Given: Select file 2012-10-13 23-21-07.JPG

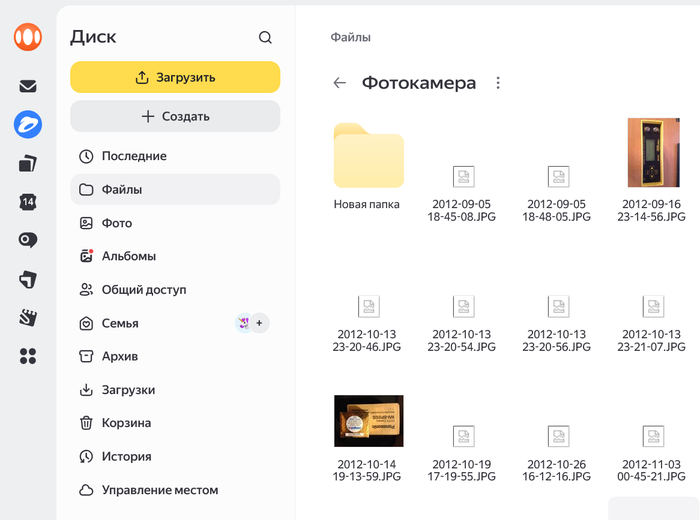Looking at the screenshot, I should tap(652, 322).
